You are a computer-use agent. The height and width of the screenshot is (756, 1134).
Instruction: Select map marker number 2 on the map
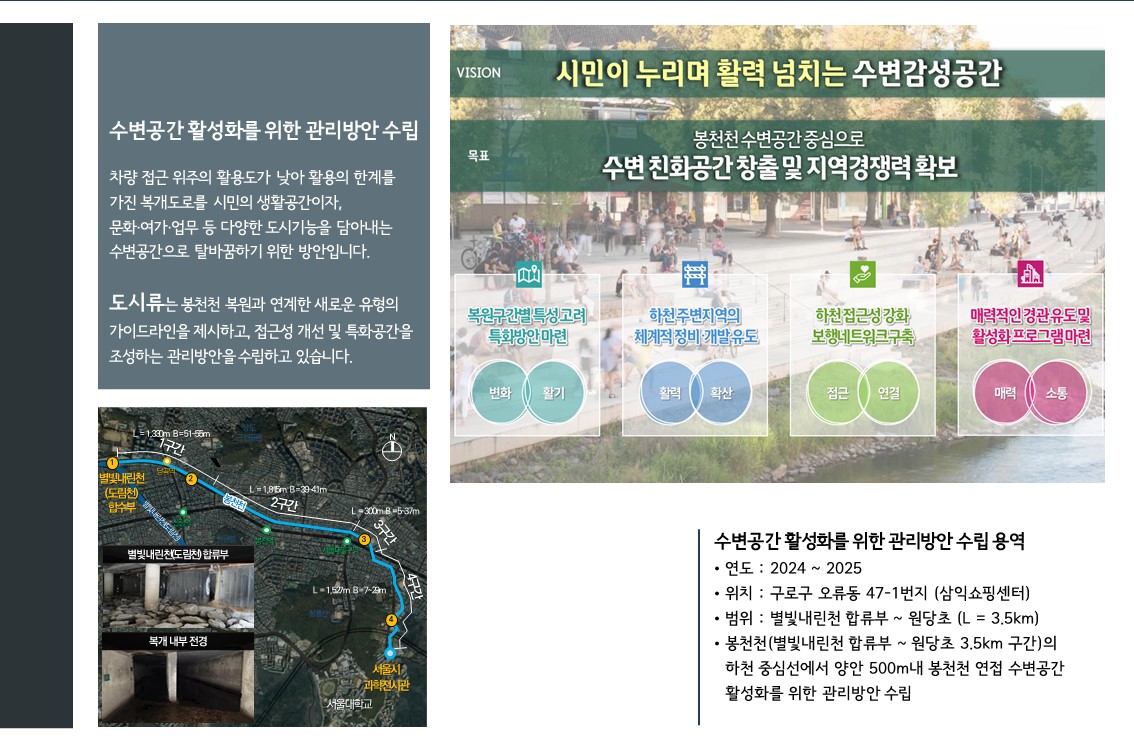(190, 479)
